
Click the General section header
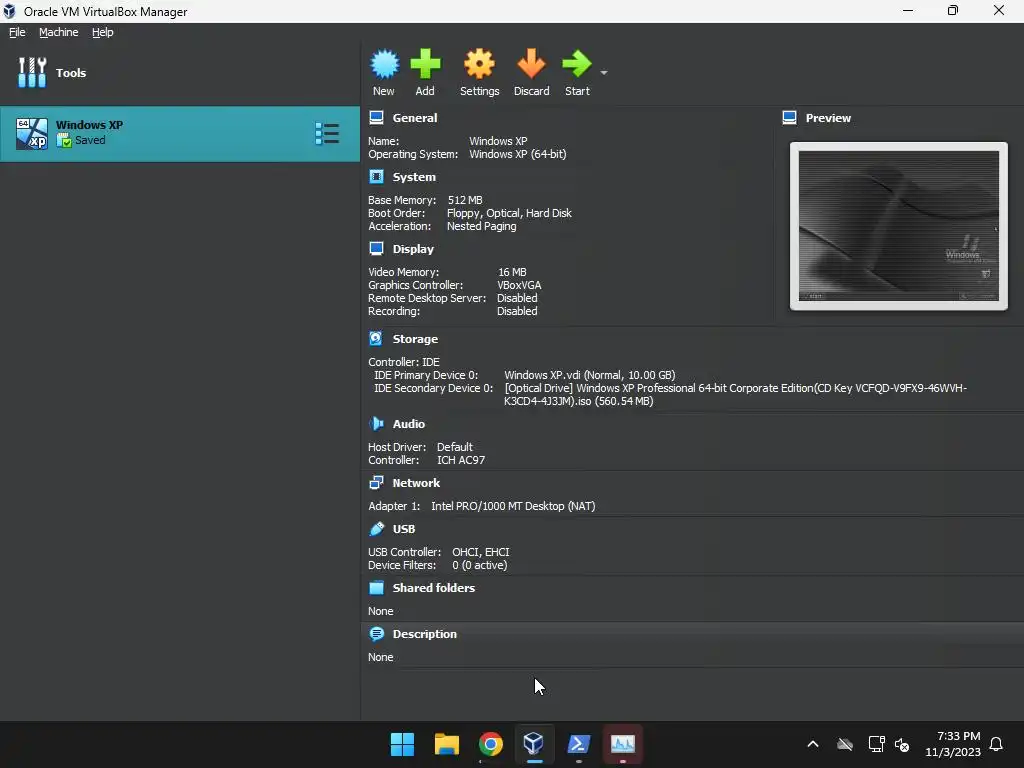tap(415, 118)
